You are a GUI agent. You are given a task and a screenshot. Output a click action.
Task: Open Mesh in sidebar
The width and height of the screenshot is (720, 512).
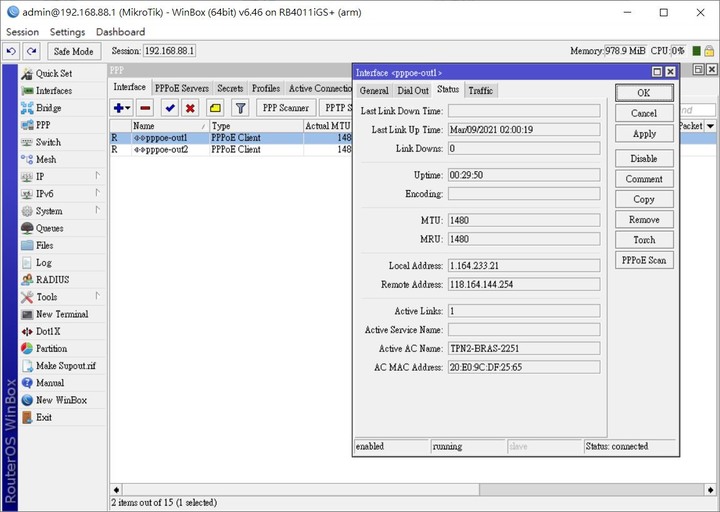tap(46, 159)
